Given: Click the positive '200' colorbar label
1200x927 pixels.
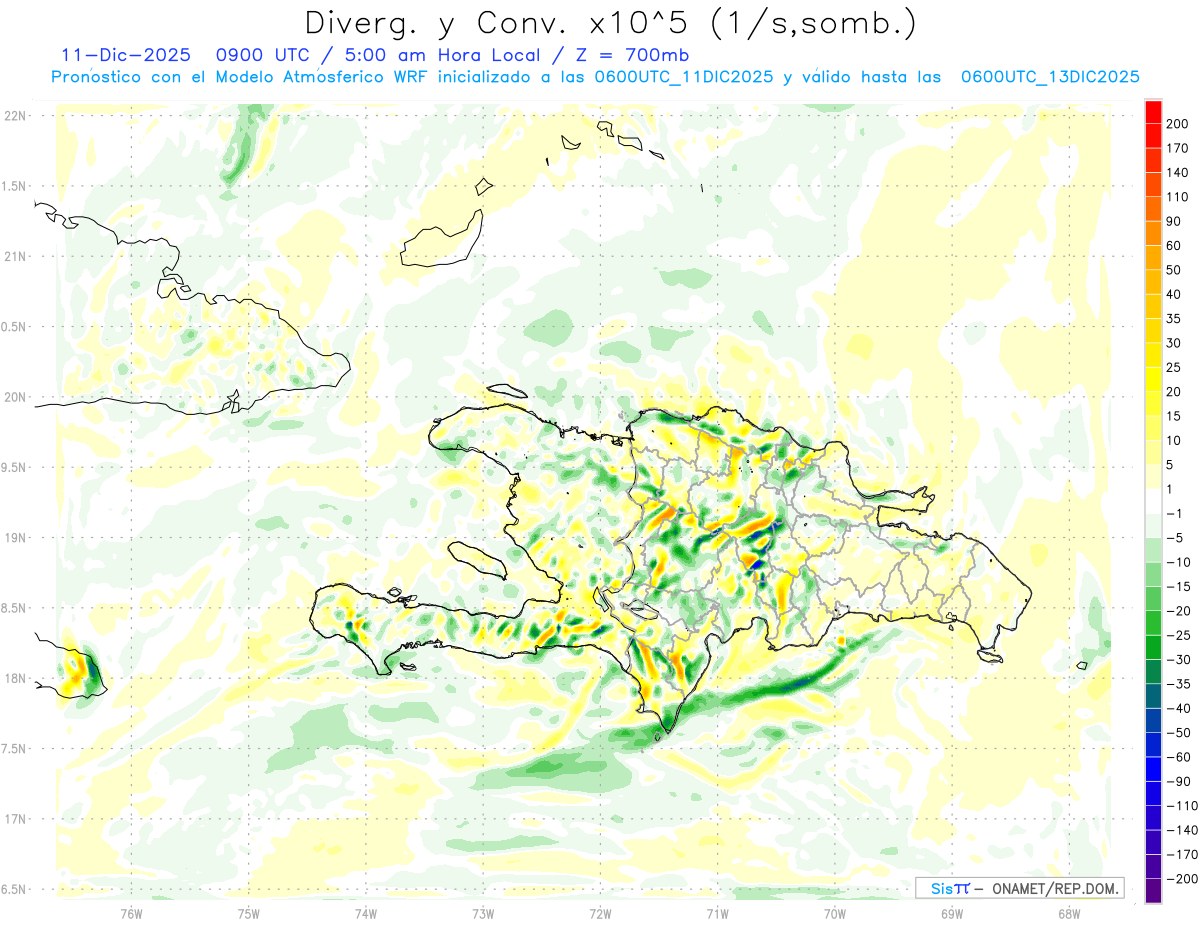Looking at the screenshot, I should (1177, 124).
